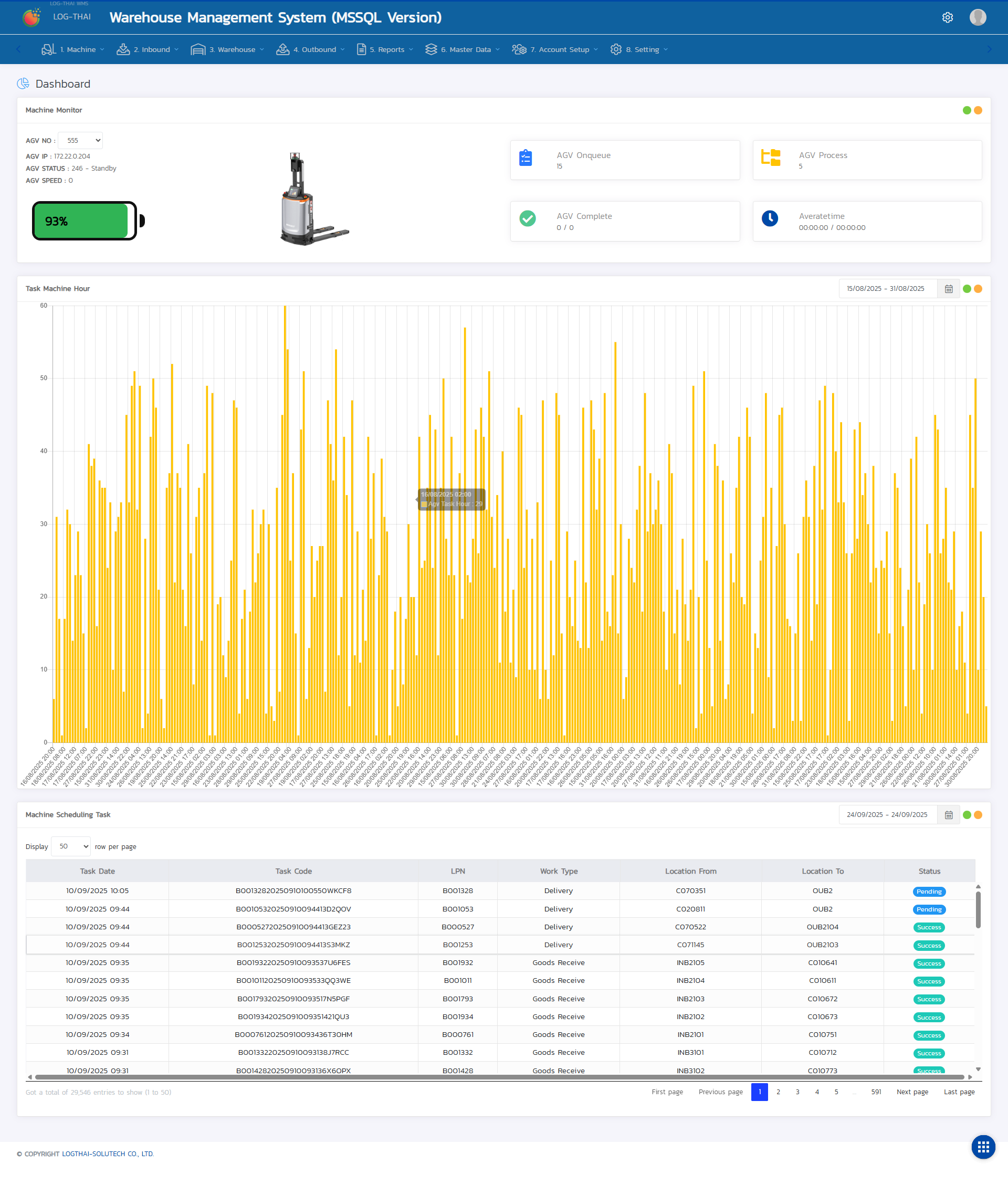Click Last page in pagination
Screen dimensions: 1008x1195
pyautogui.click(x=959, y=1092)
